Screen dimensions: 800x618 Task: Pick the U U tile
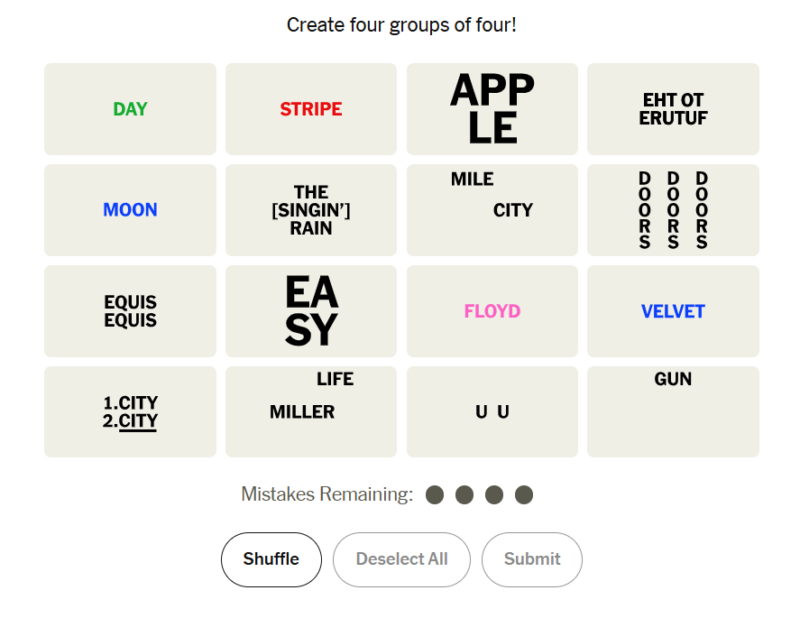(492, 412)
